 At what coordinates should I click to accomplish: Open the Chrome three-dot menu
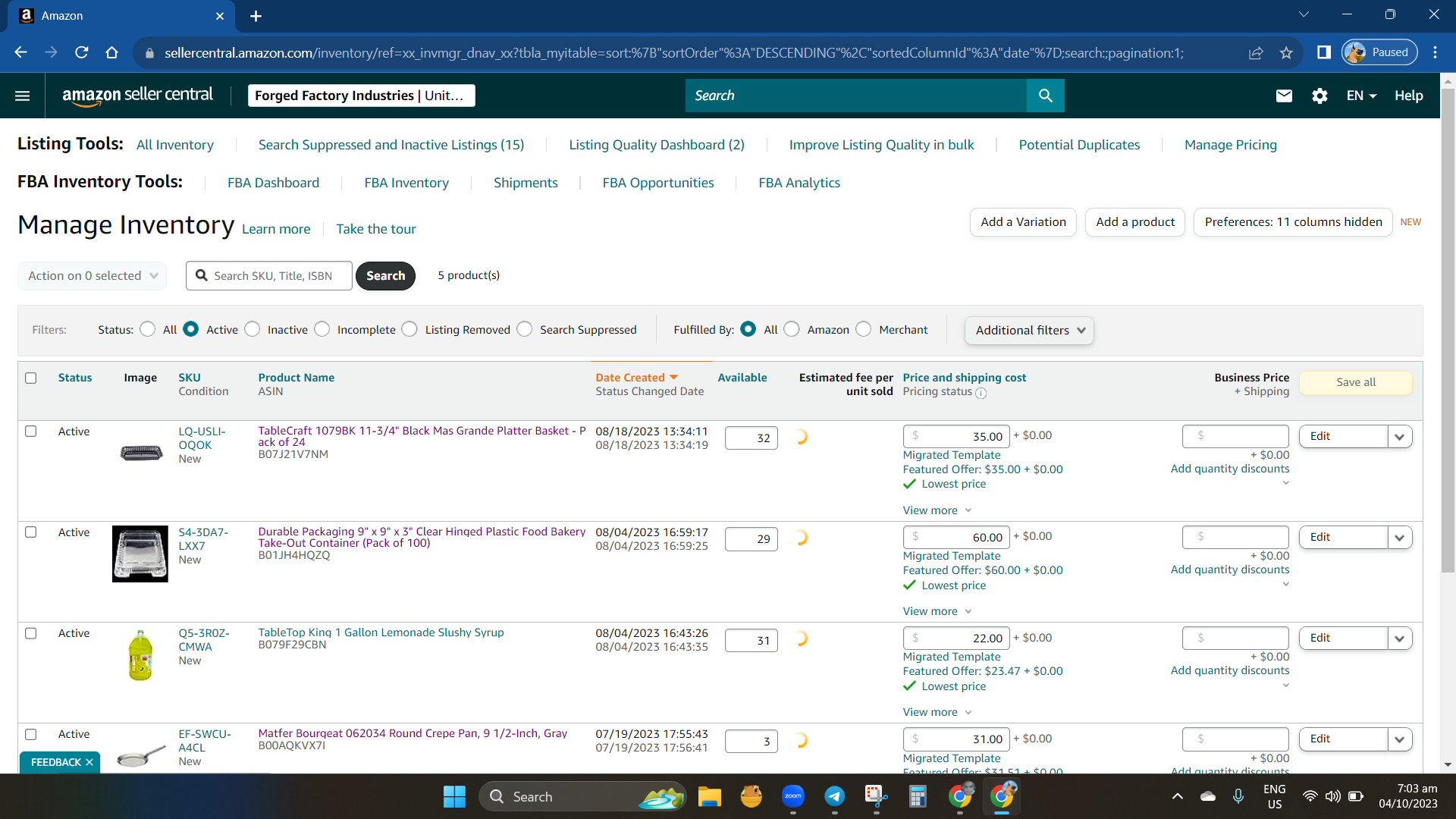1435,52
